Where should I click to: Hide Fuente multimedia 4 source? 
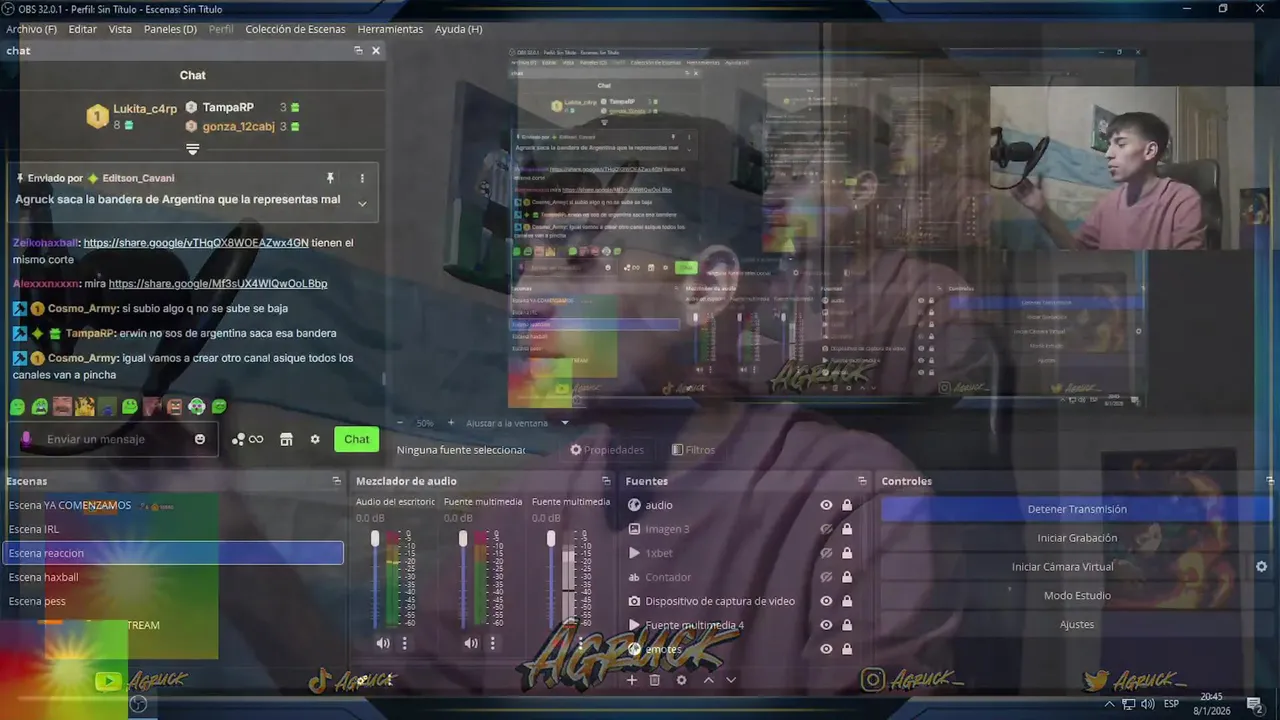click(x=826, y=625)
